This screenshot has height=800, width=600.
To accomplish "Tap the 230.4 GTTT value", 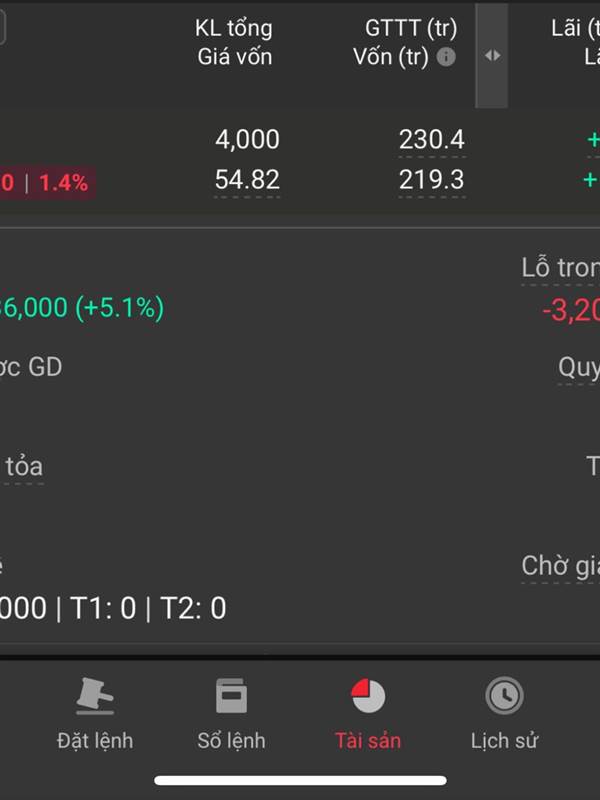I will (432, 139).
